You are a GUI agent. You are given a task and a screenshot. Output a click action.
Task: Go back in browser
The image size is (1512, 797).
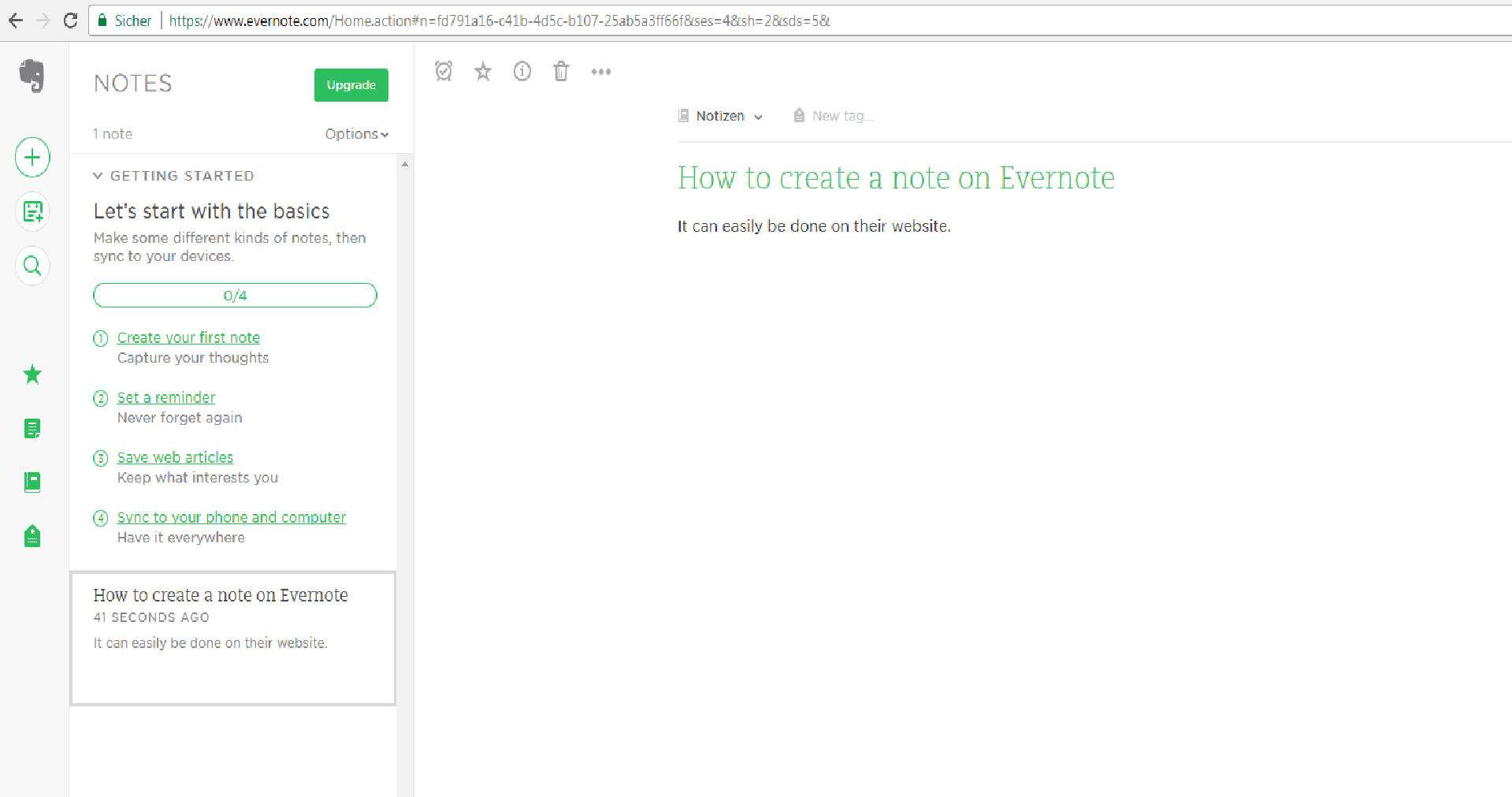coord(16,20)
